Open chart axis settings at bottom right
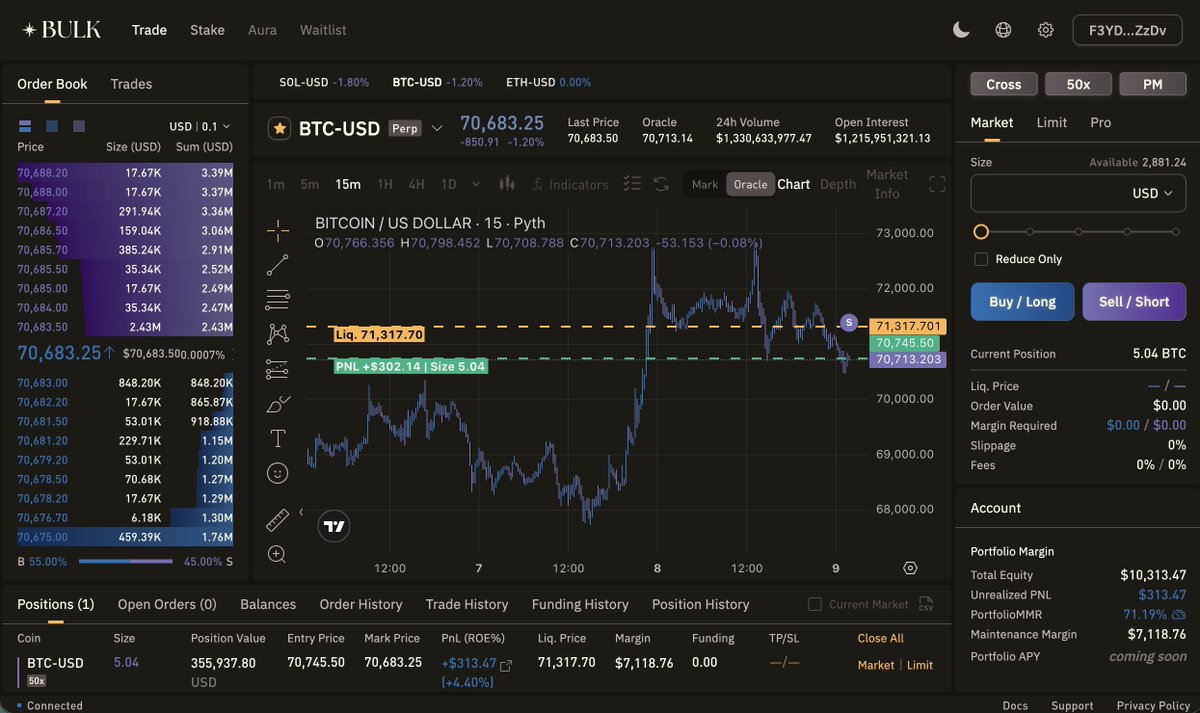The height and width of the screenshot is (713, 1200). (x=910, y=568)
